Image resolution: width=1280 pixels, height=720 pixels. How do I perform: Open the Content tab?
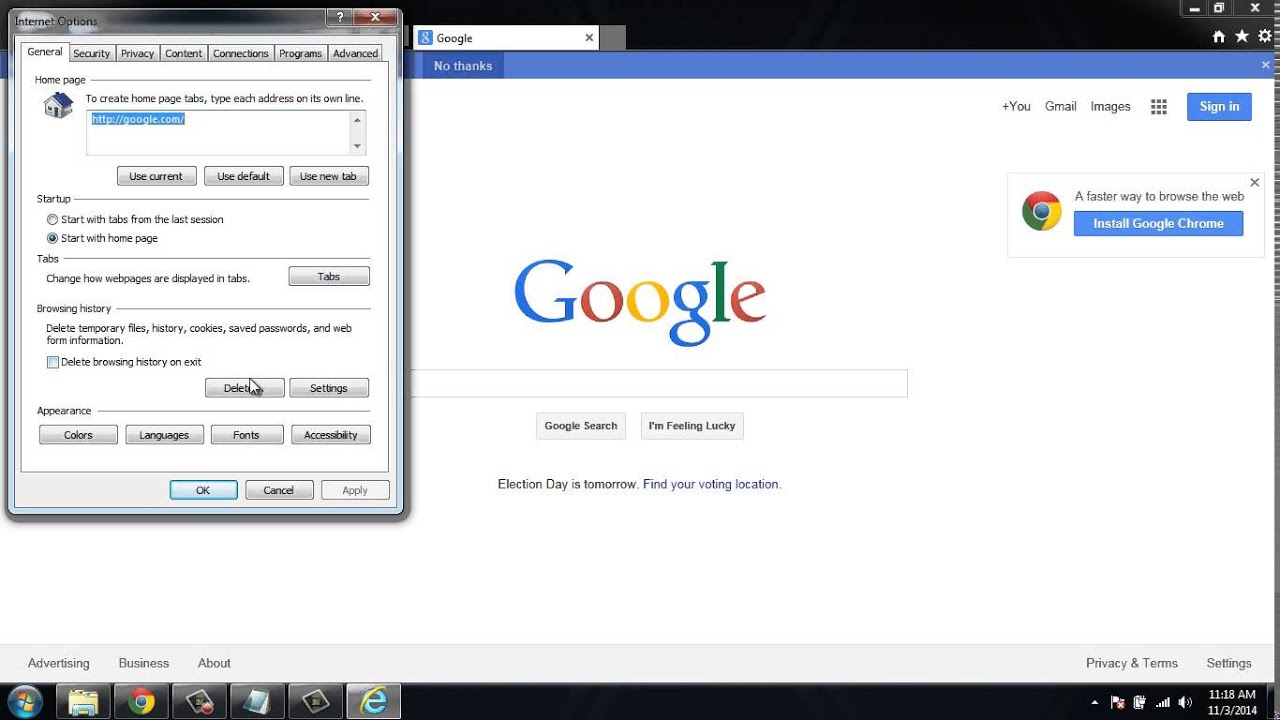pyautogui.click(x=184, y=53)
